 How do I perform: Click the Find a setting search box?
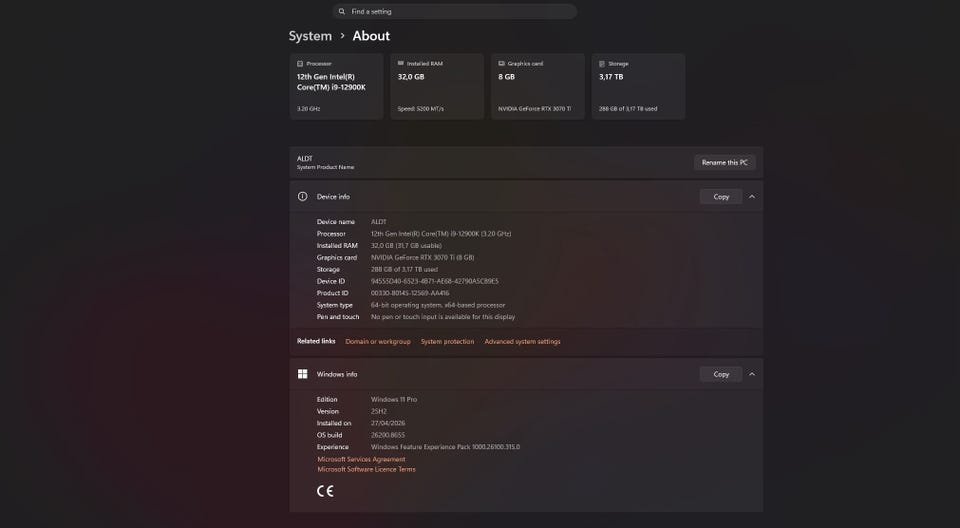pos(454,12)
